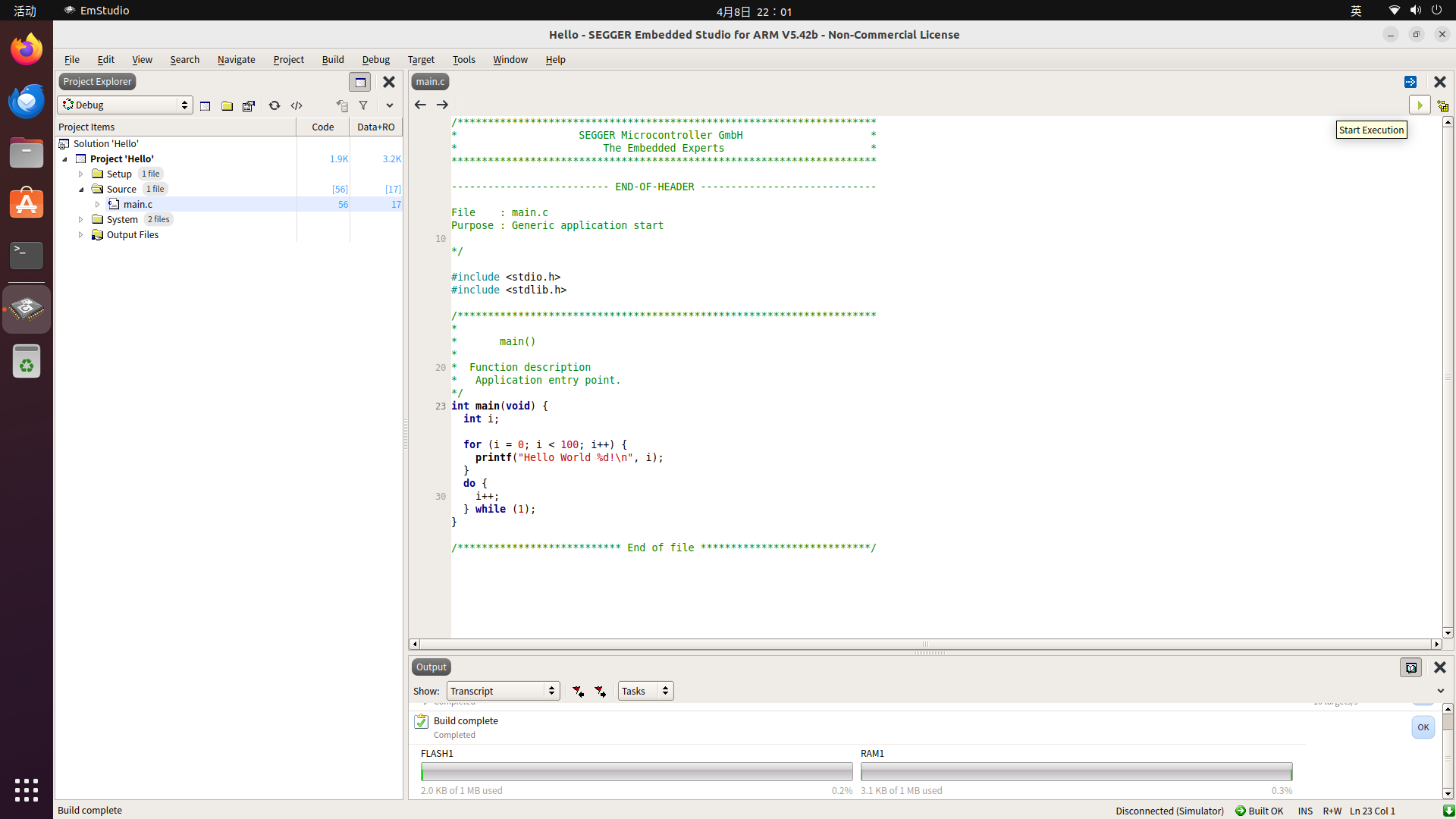The image size is (1456, 819).
Task: Click the FLASH1 memory usage bar
Action: 636,772
